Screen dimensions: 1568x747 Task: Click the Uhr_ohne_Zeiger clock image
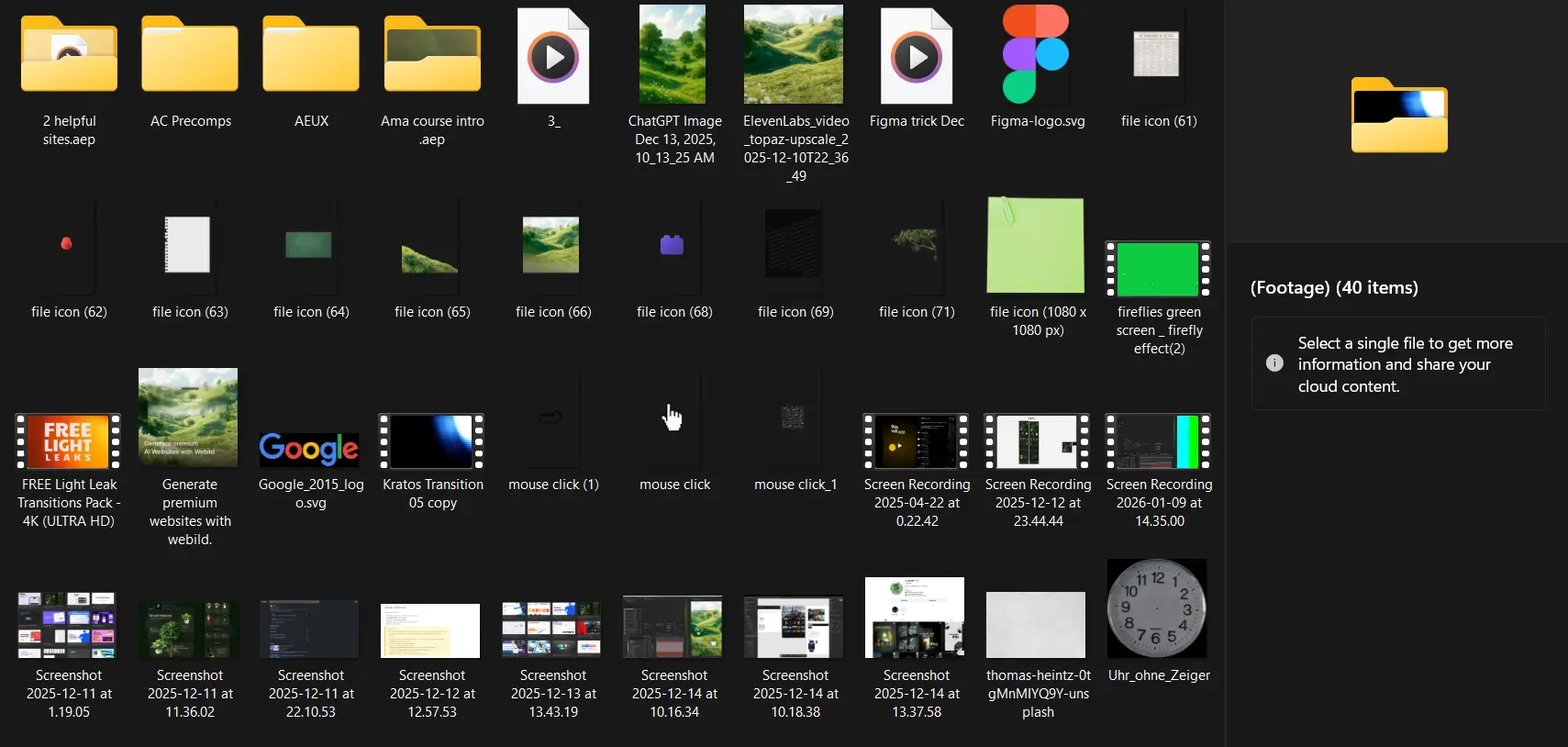(x=1157, y=609)
